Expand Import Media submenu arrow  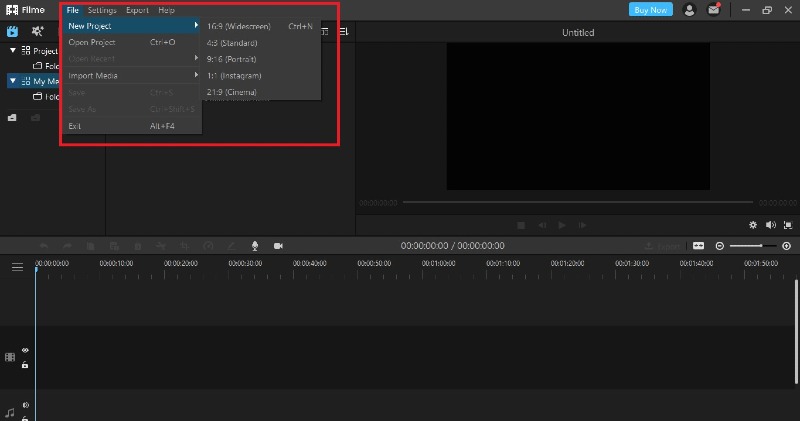(x=196, y=75)
